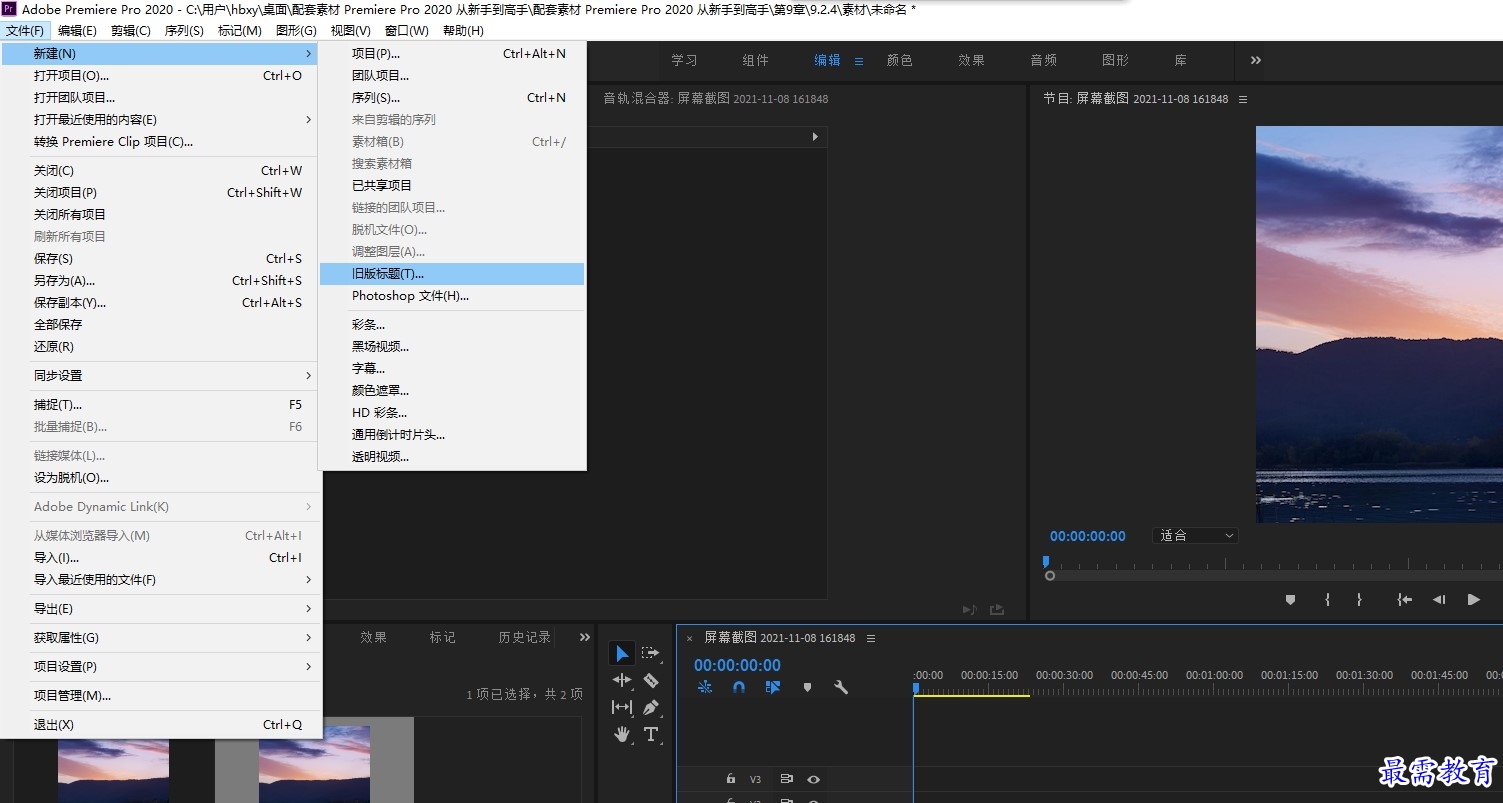Add a marker from timeline header

pos(807,687)
